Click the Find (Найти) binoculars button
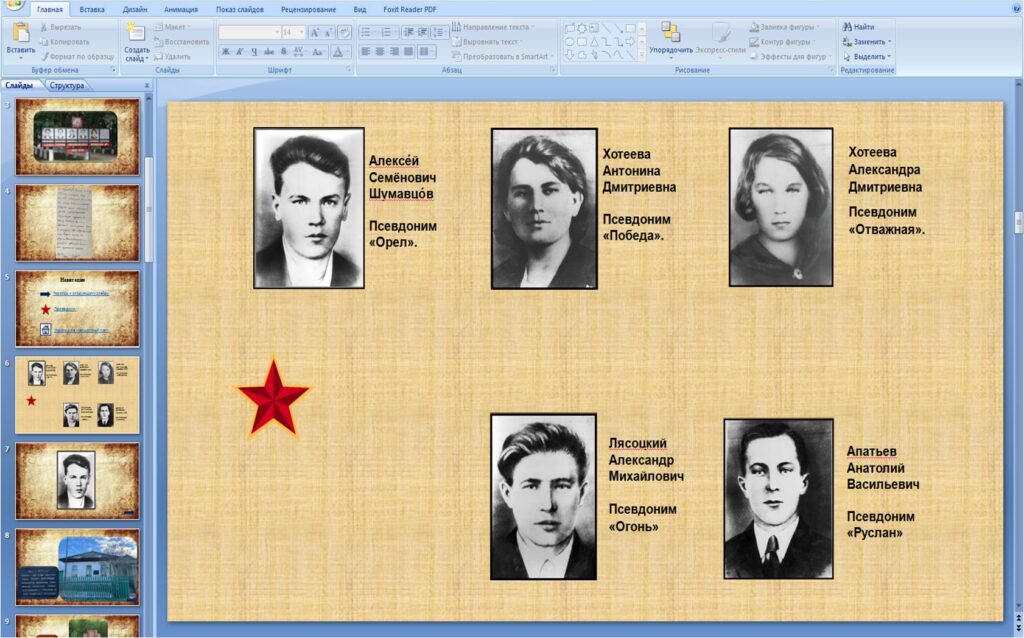The image size is (1024, 638). (x=858, y=27)
